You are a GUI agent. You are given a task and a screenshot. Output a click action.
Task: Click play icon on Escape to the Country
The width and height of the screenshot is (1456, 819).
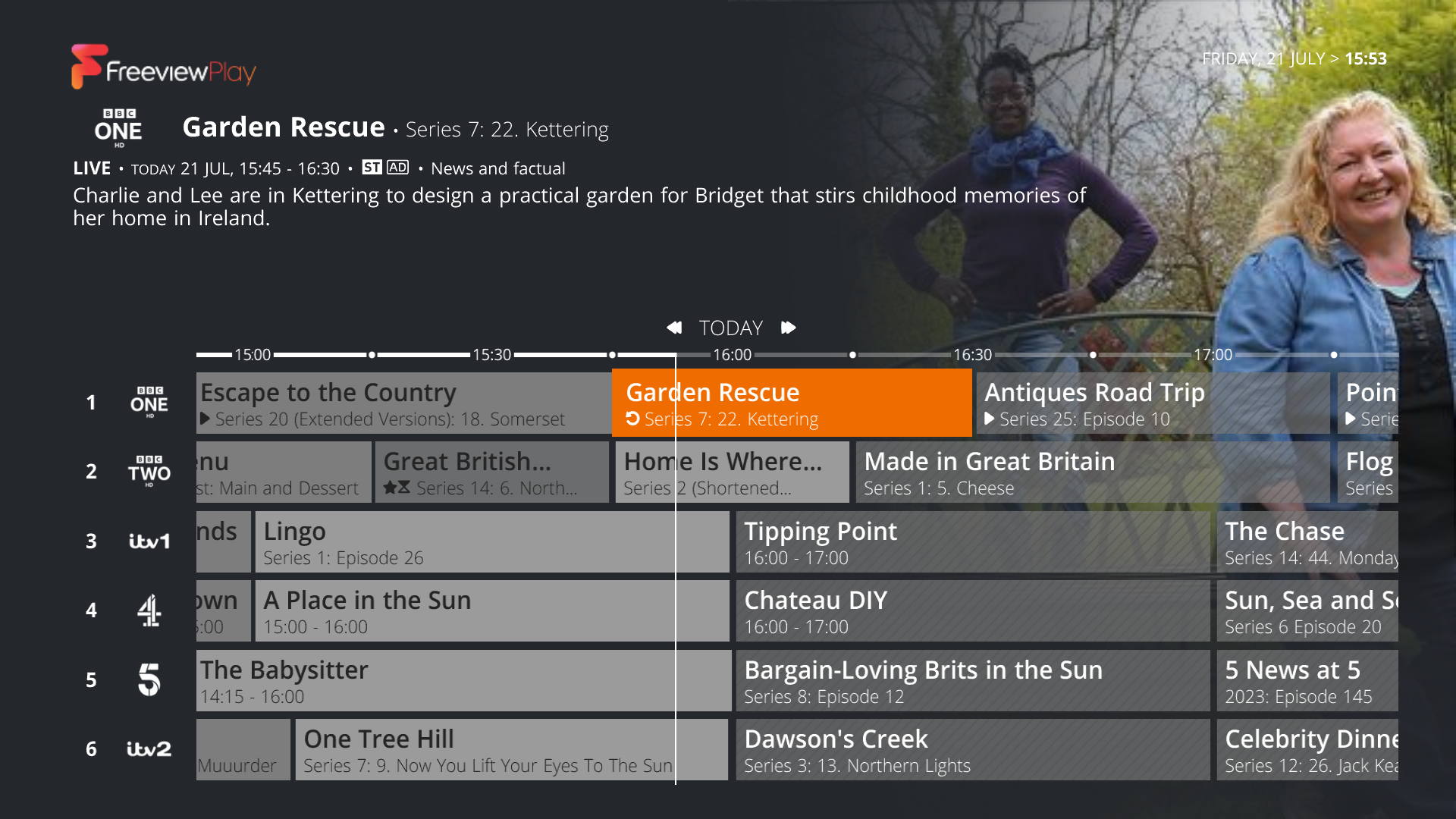[206, 419]
